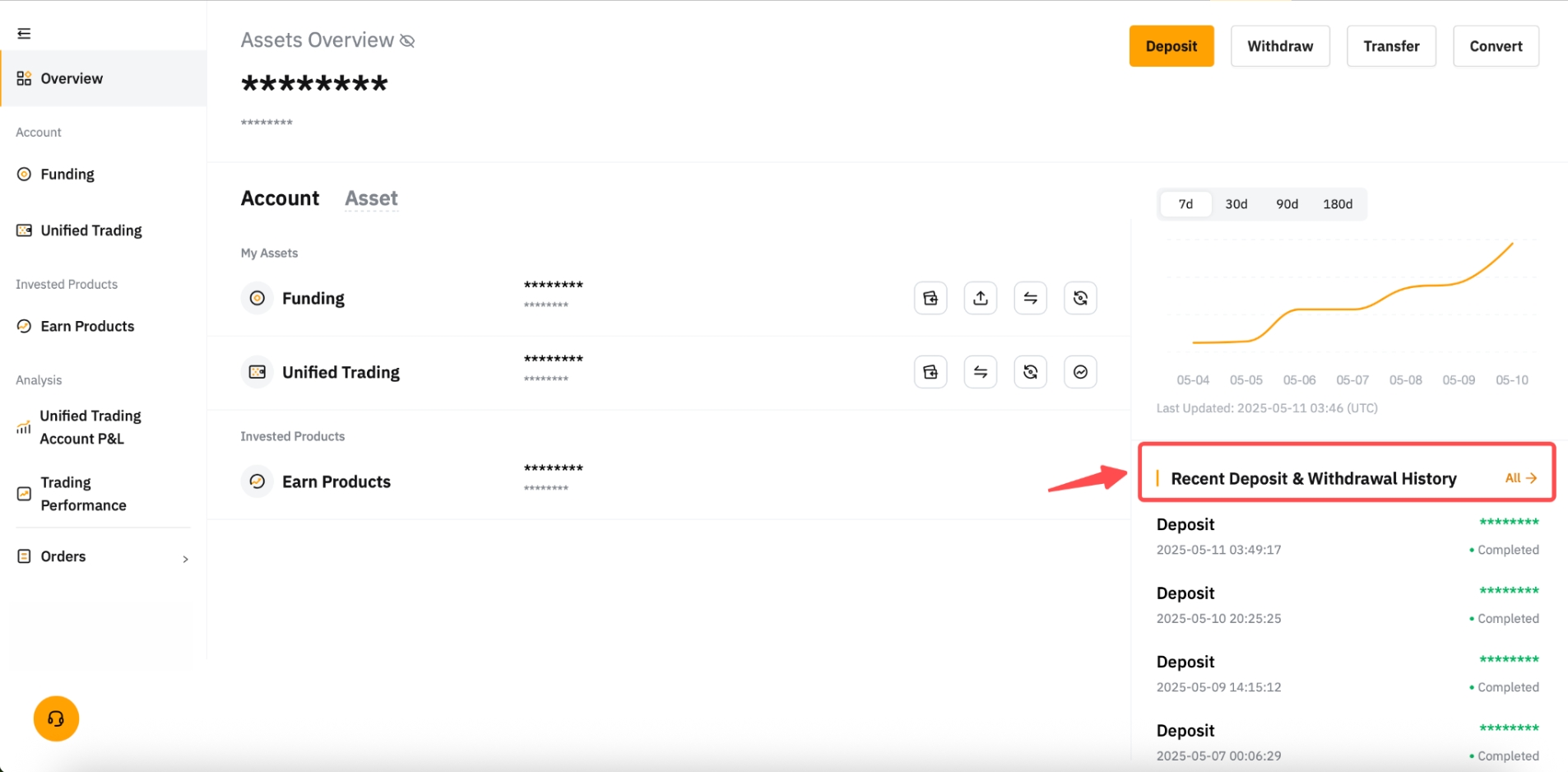
Task: Click the Convert button at top
Action: click(1495, 46)
